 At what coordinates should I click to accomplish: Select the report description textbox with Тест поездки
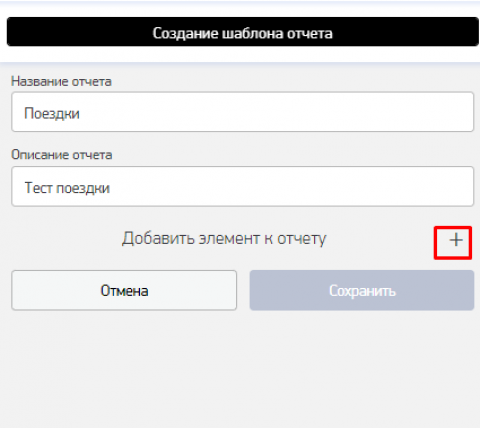coord(242,186)
